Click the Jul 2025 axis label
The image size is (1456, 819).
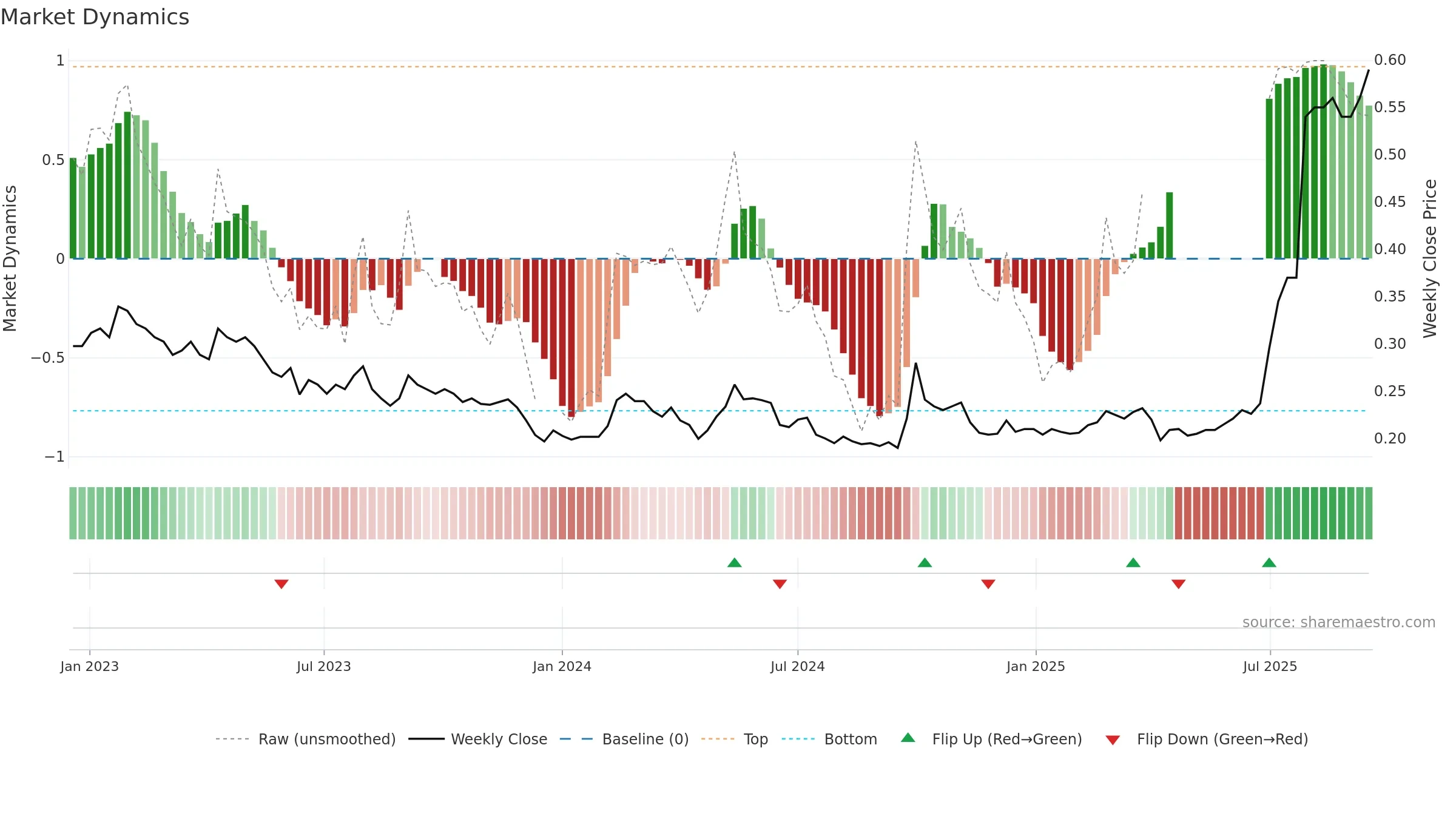(1270, 666)
